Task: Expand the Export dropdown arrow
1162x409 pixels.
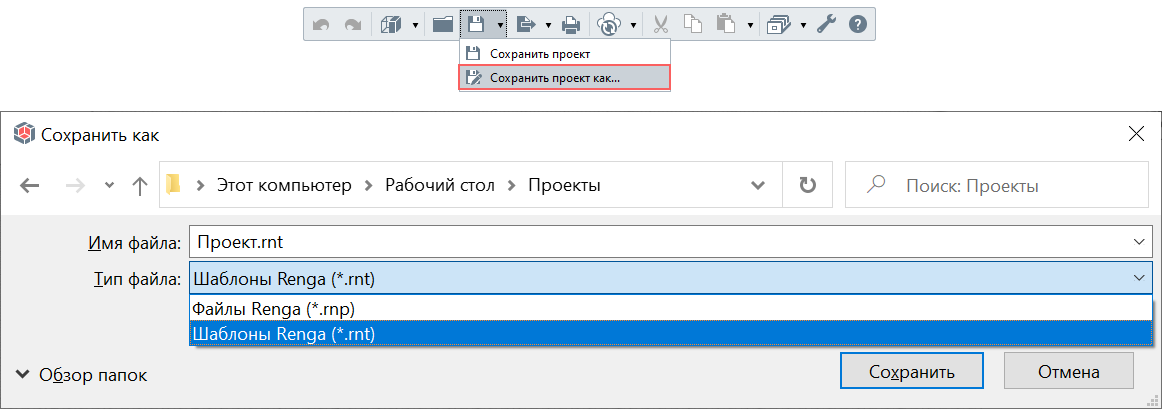Action: 548,25
